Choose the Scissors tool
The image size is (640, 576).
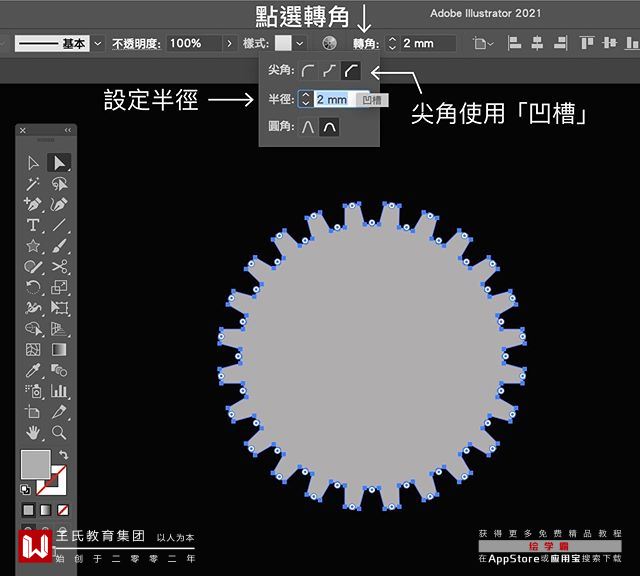click(59, 267)
